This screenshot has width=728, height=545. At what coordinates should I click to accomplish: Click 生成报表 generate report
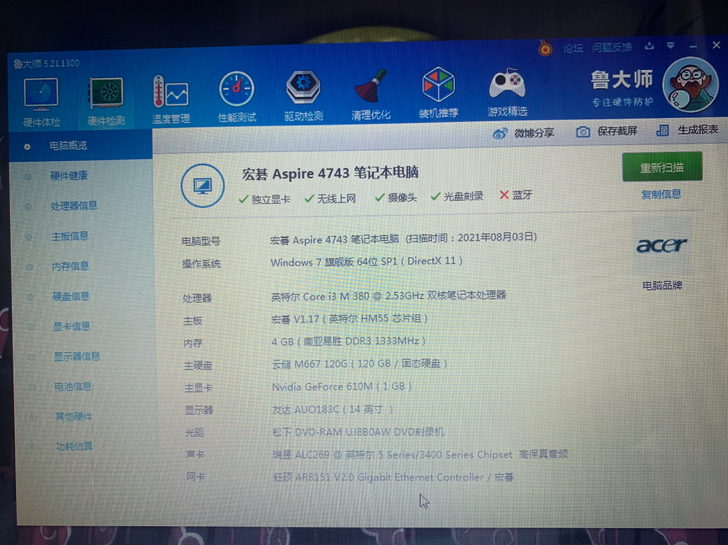[x=688, y=130]
